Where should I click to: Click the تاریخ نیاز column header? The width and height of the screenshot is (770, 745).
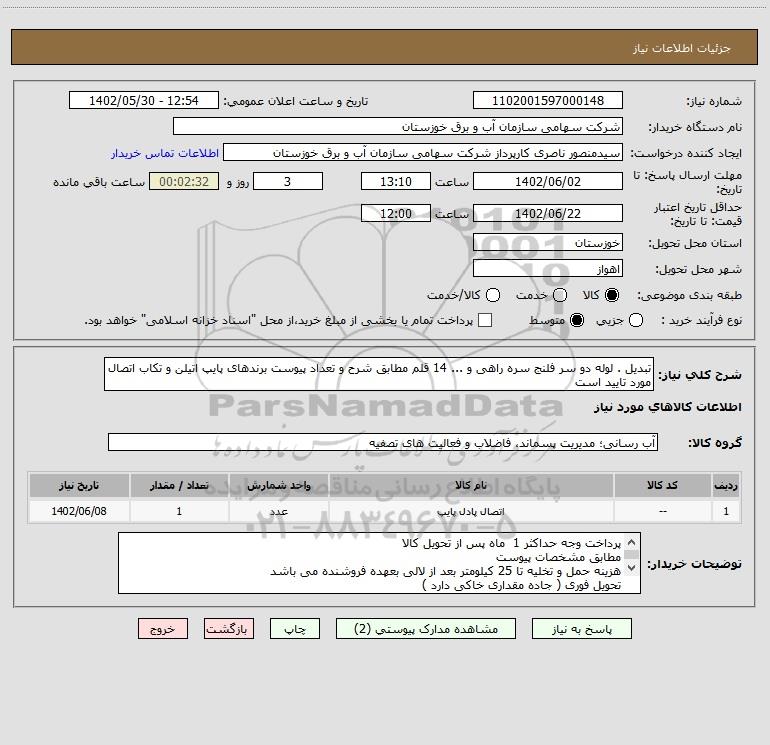tap(79, 485)
